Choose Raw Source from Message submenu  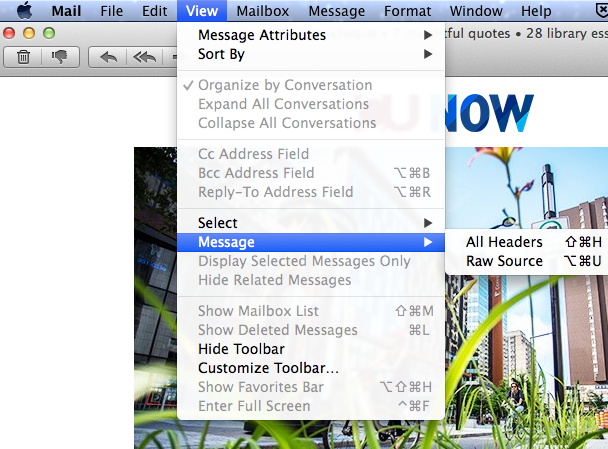504,261
